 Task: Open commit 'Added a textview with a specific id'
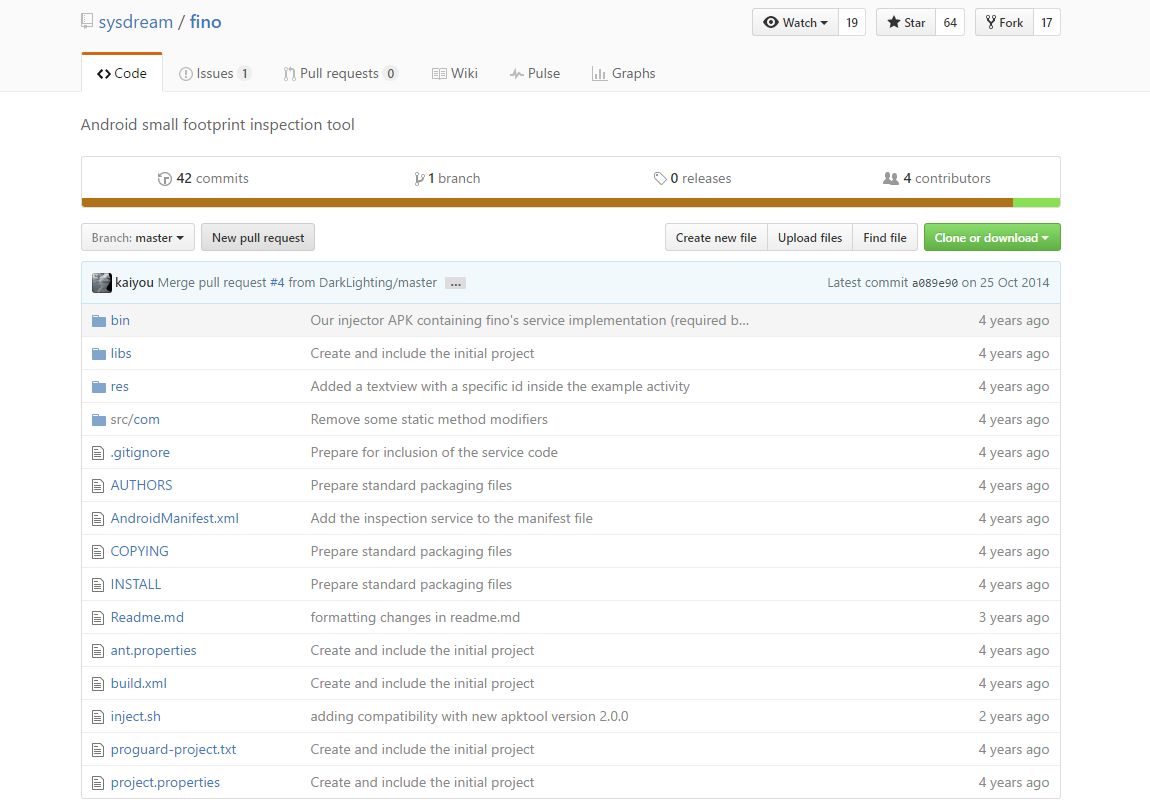point(500,387)
